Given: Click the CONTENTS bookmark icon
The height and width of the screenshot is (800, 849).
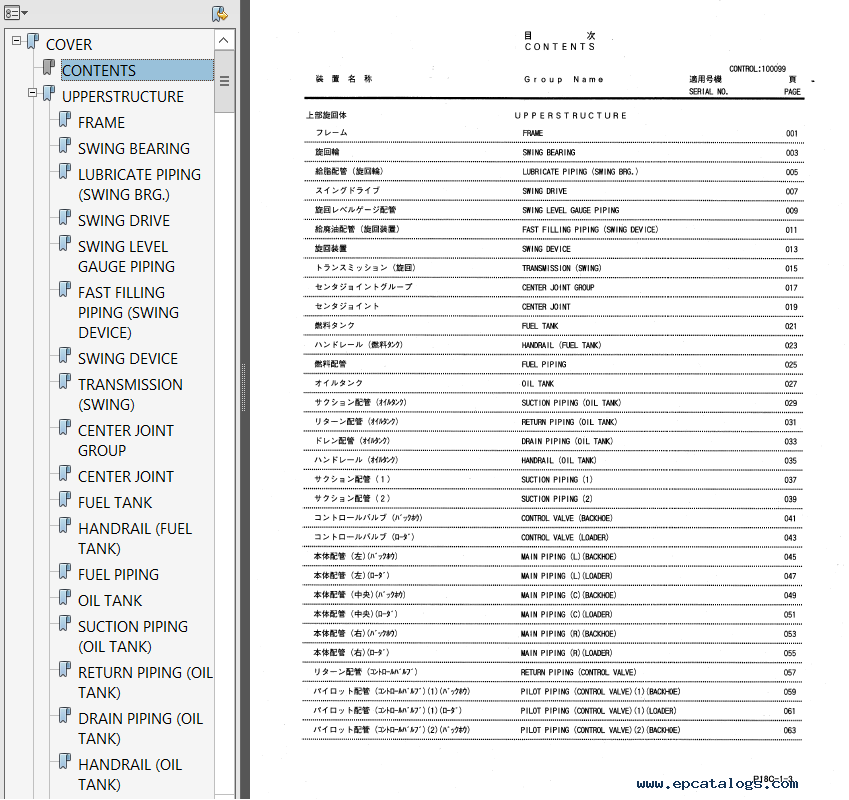Looking at the screenshot, I should (49, 67).
